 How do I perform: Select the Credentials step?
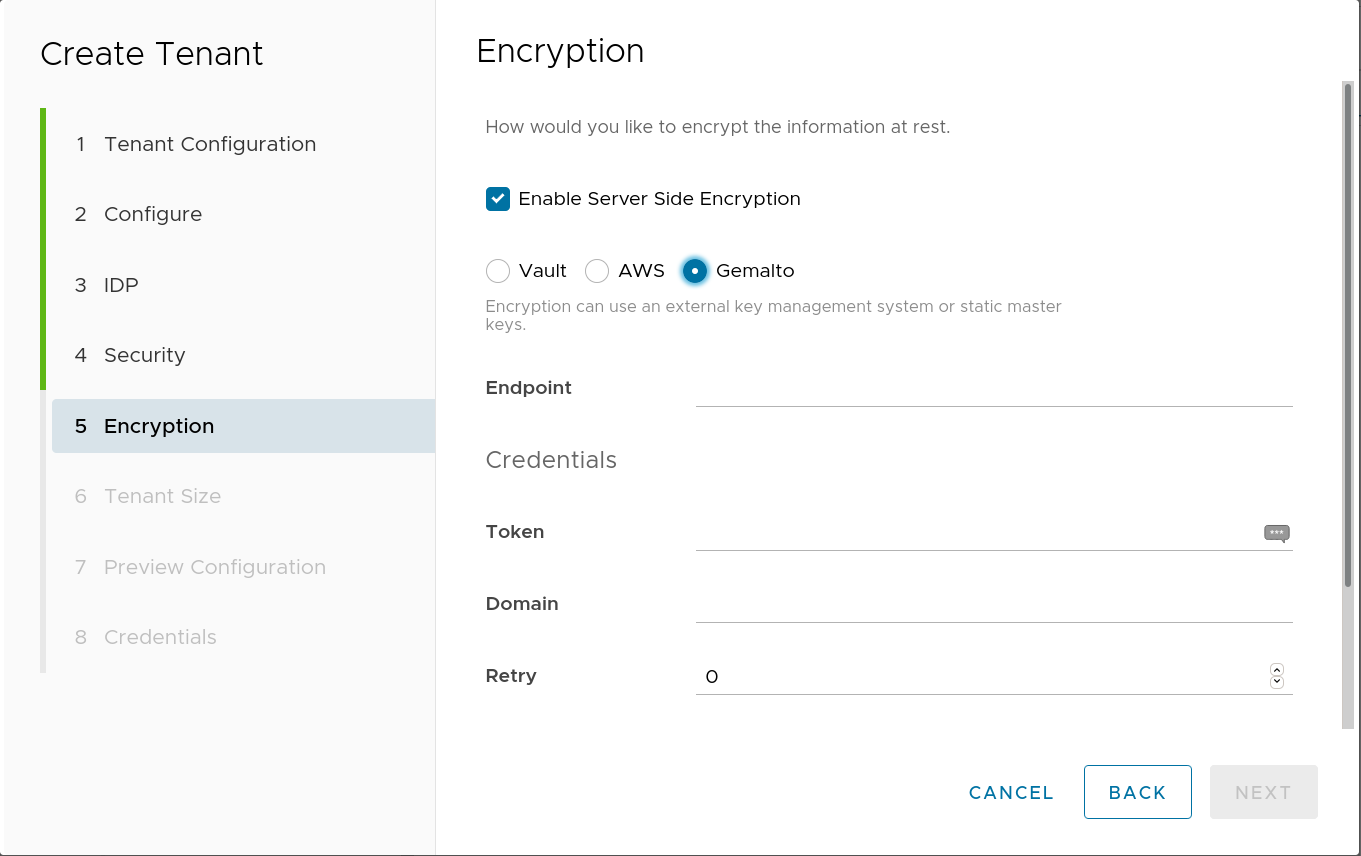(160, 637)
